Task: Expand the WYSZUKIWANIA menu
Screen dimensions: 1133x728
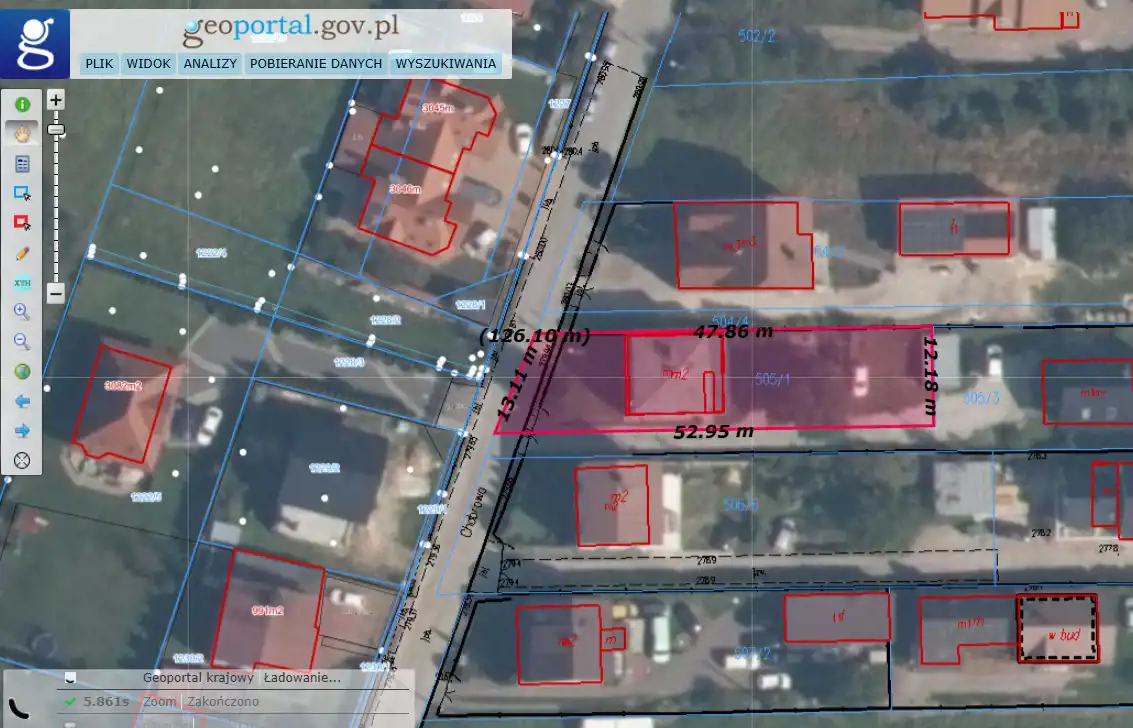Action: (x=445, y=64)
